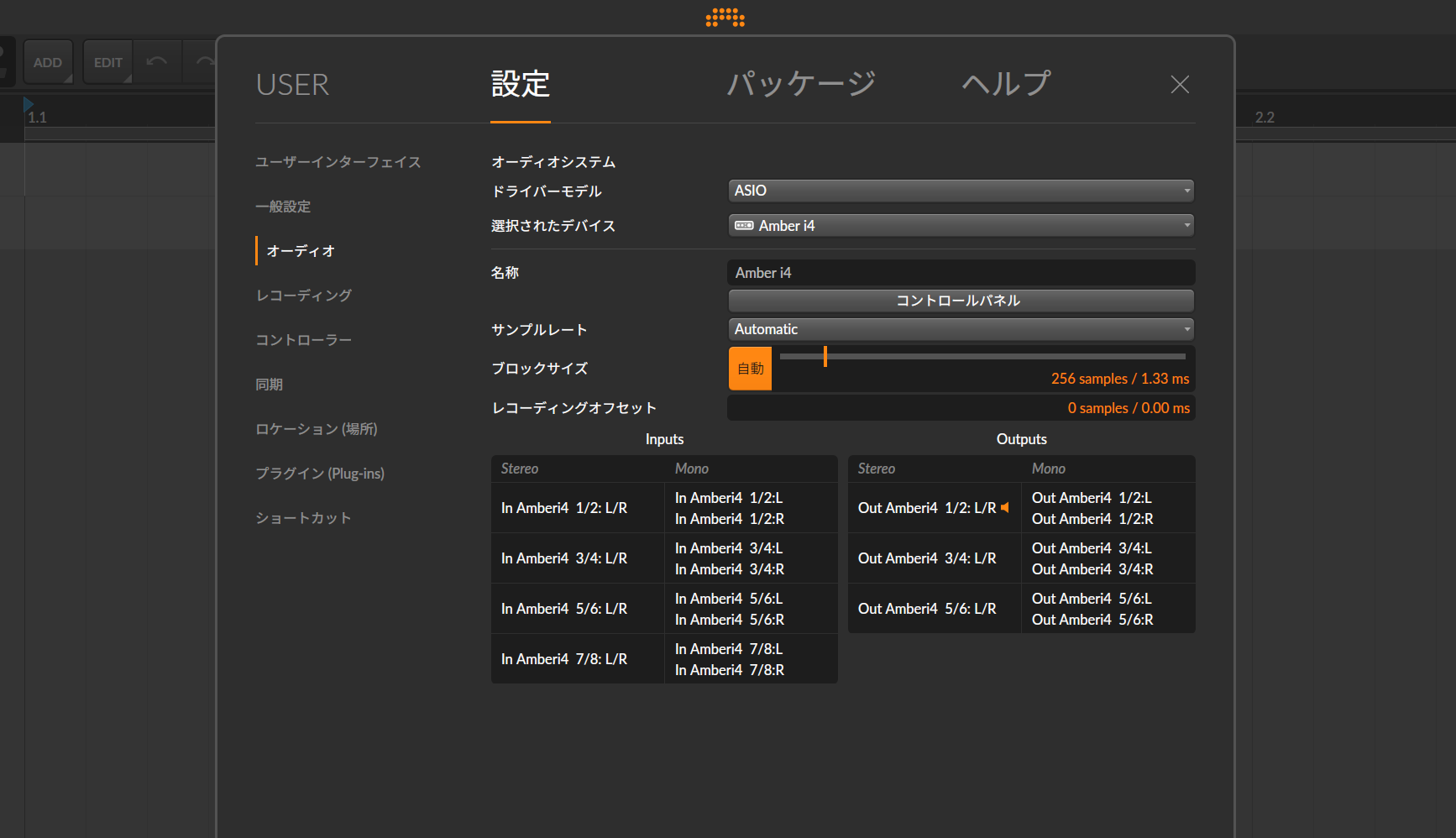Click the Inputs Stereo column header

coord(520,469)
